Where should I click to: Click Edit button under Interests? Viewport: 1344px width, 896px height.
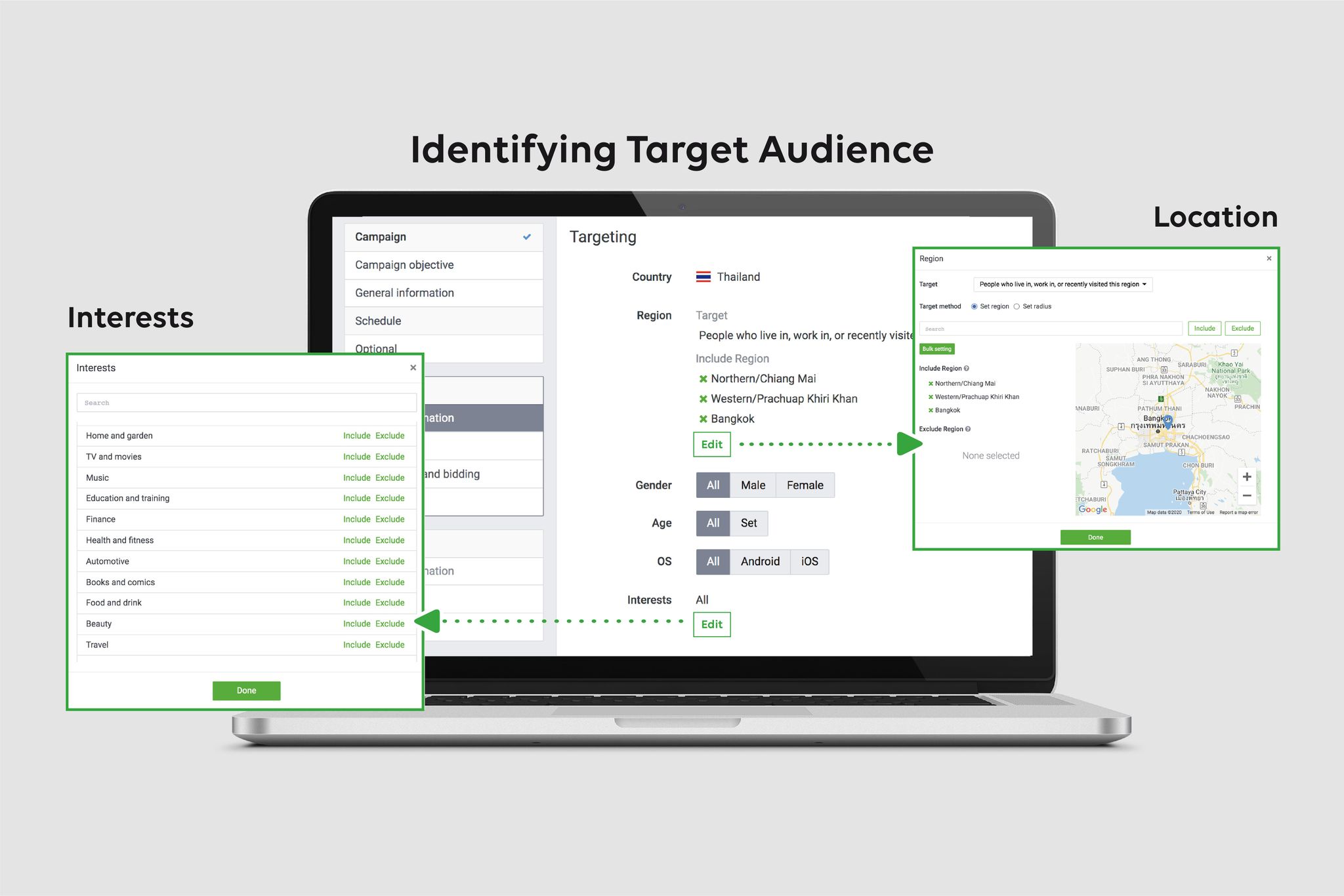click(x=712, y=624)
